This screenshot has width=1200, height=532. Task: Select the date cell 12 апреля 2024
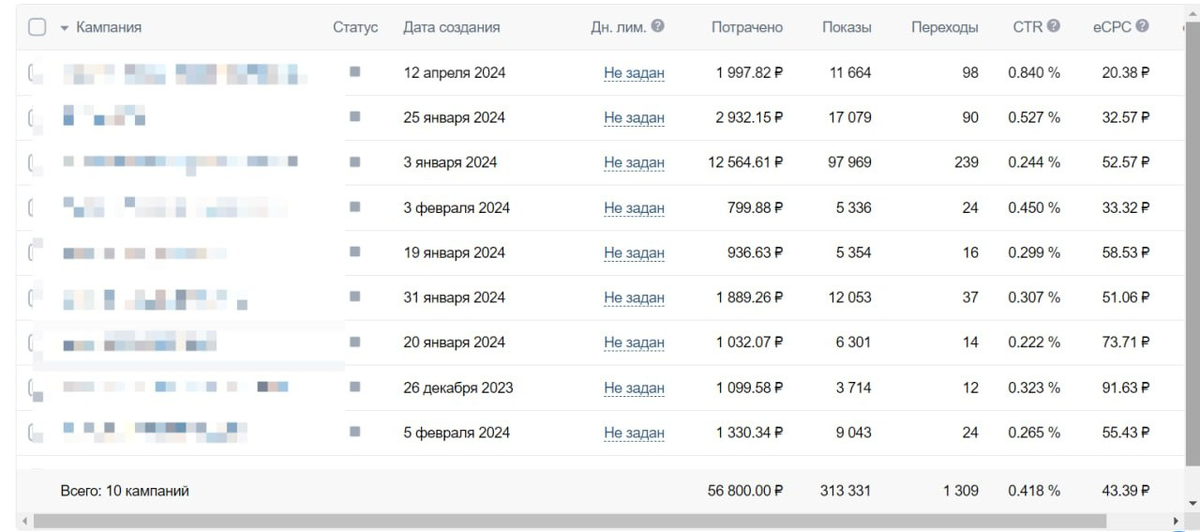click(454, 73)
